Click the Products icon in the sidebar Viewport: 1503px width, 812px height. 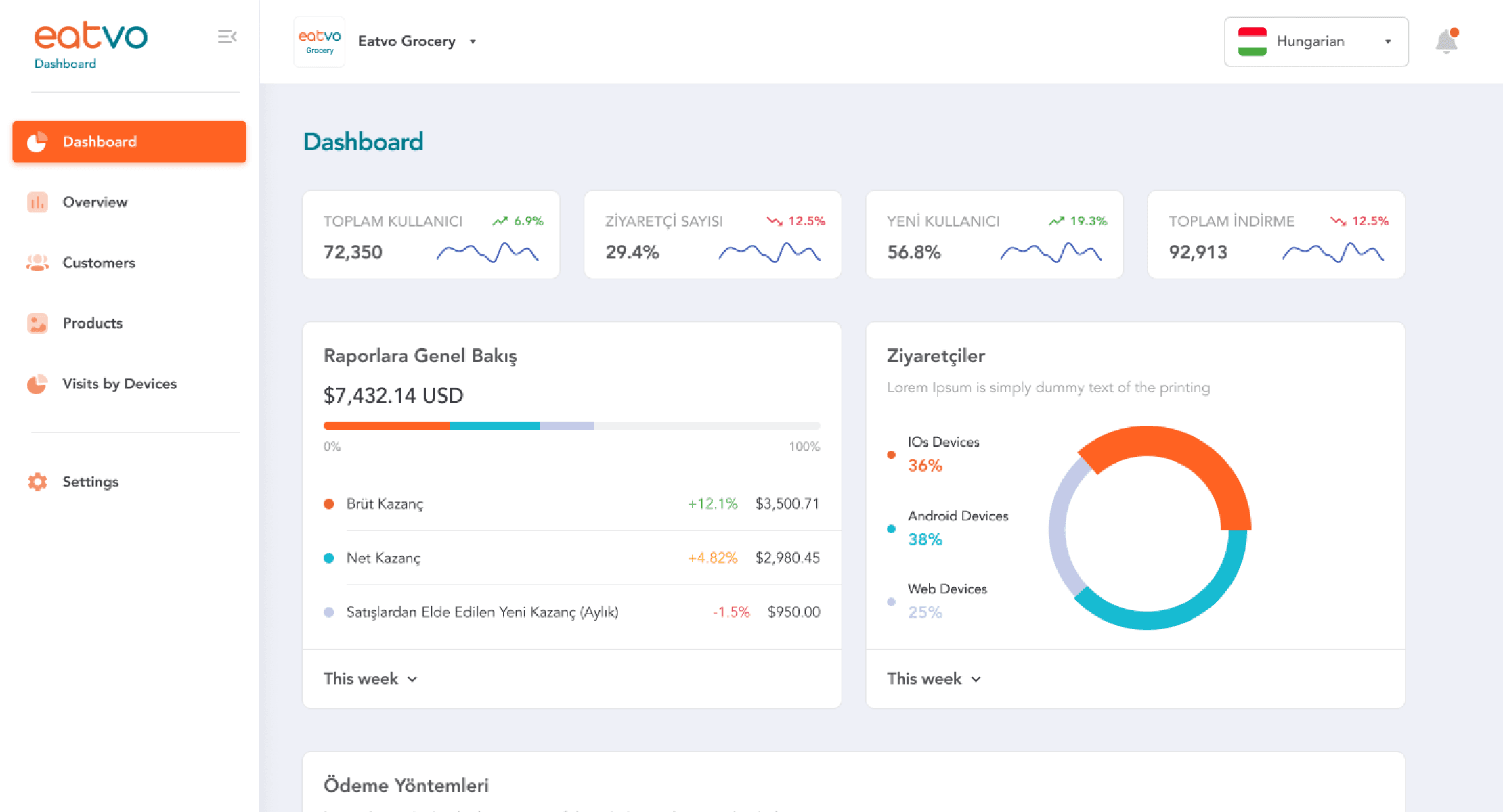[37, 323]
